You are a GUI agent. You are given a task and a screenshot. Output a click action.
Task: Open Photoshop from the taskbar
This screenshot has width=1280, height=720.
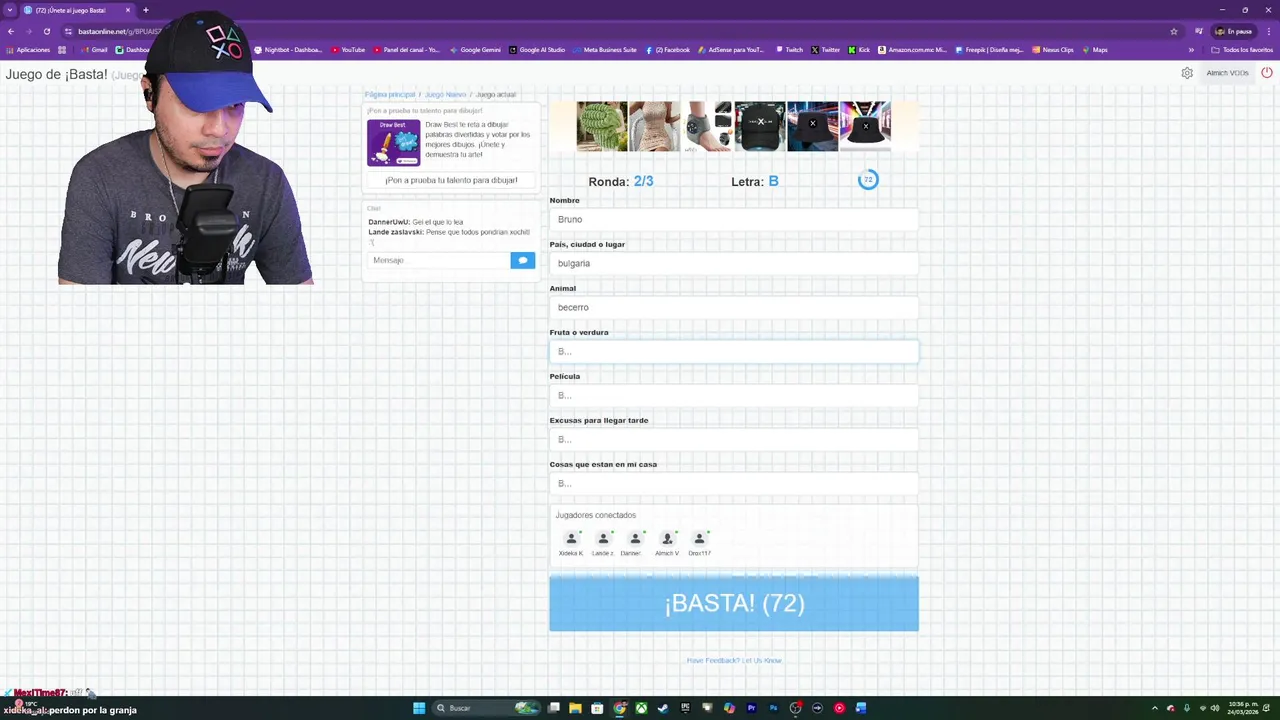pos(773,708)
